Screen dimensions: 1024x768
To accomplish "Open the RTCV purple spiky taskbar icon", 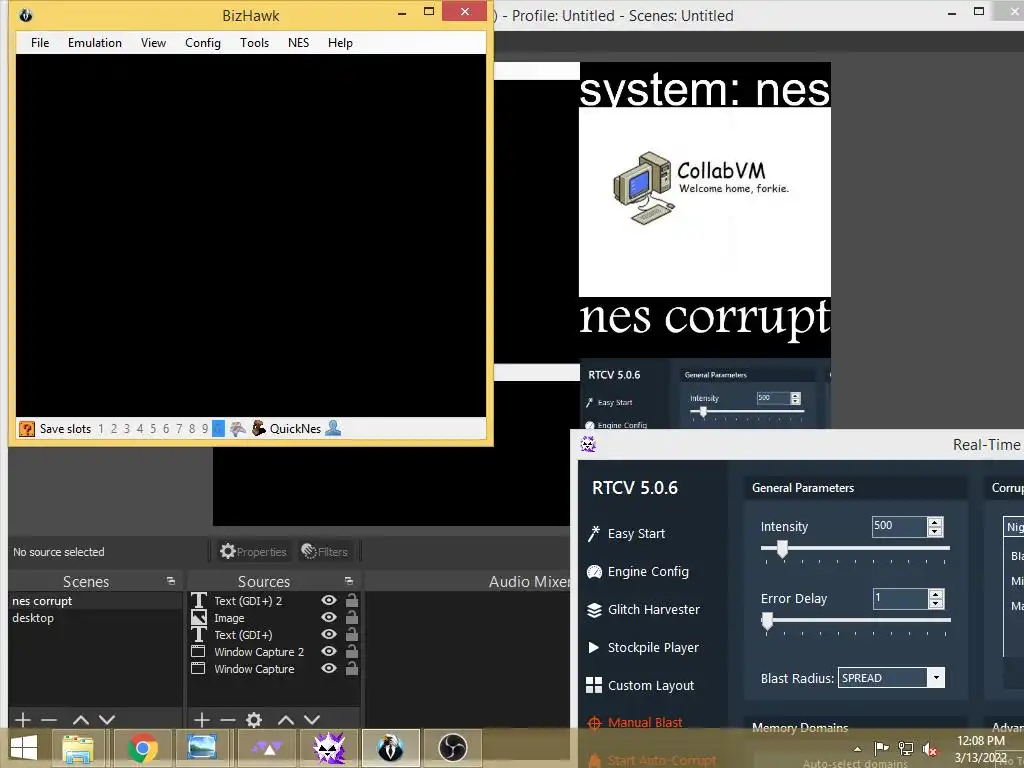I will click(328, 748).
